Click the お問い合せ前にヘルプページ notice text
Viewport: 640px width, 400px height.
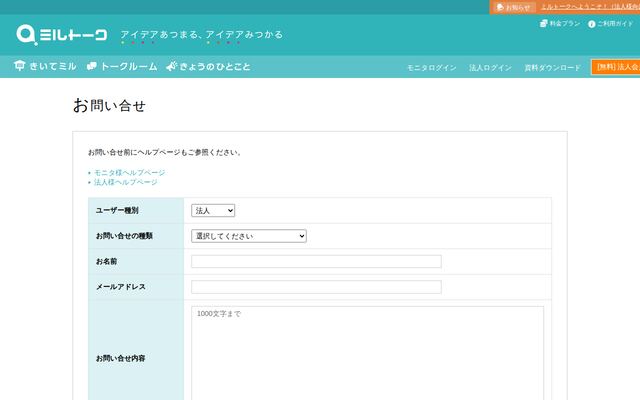(165, 152)
